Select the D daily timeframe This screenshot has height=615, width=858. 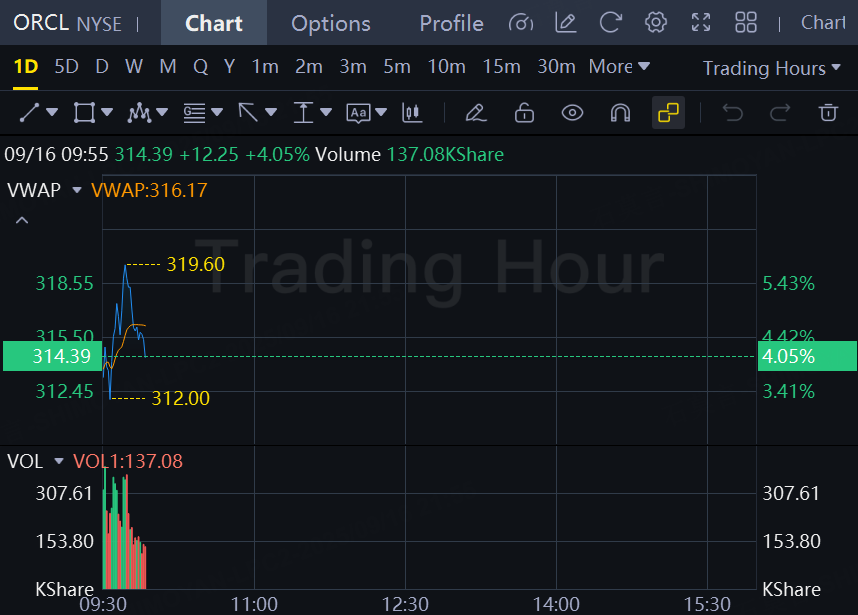(102, 67)
